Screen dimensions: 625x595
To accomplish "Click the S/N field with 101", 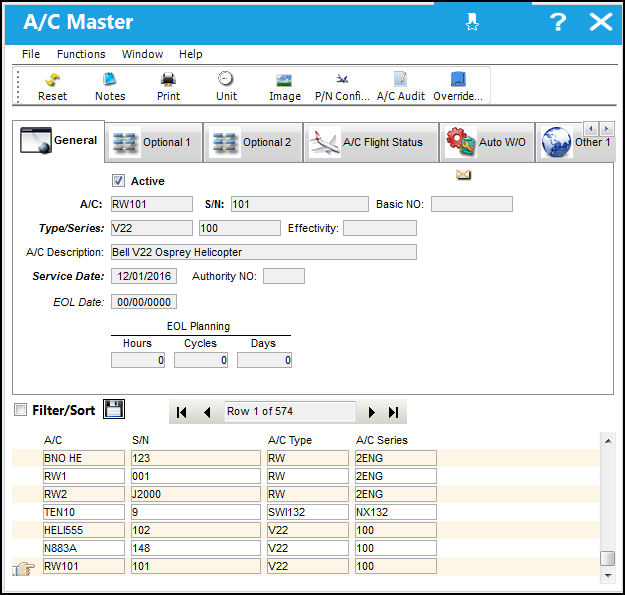I will 300,204.
